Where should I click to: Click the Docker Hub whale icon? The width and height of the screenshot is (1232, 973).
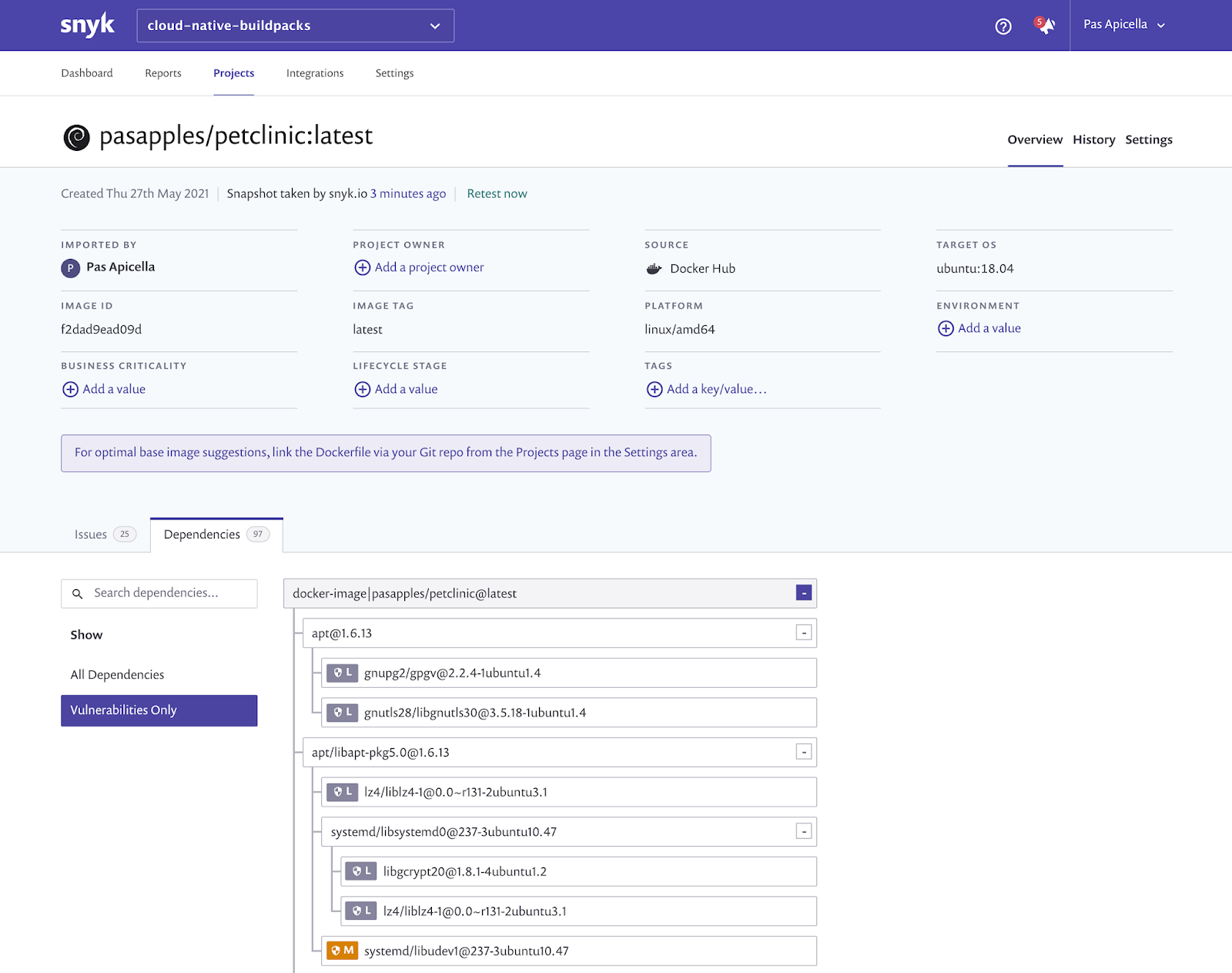coord(654,269)
